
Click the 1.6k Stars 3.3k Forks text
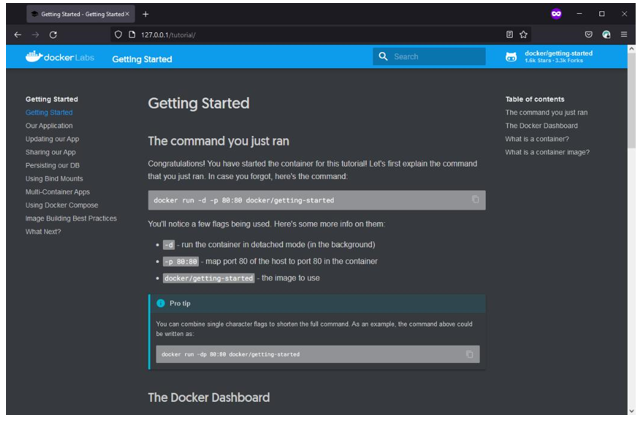[x=553, y=61]
